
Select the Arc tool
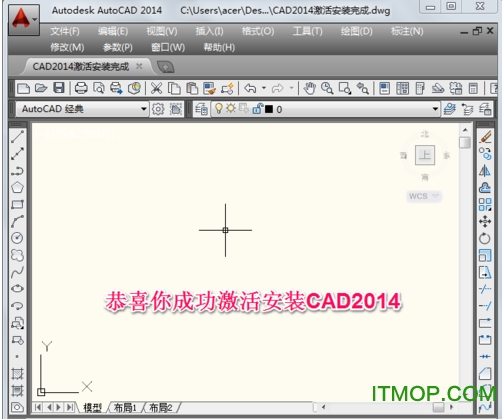[x=17, y=221]
